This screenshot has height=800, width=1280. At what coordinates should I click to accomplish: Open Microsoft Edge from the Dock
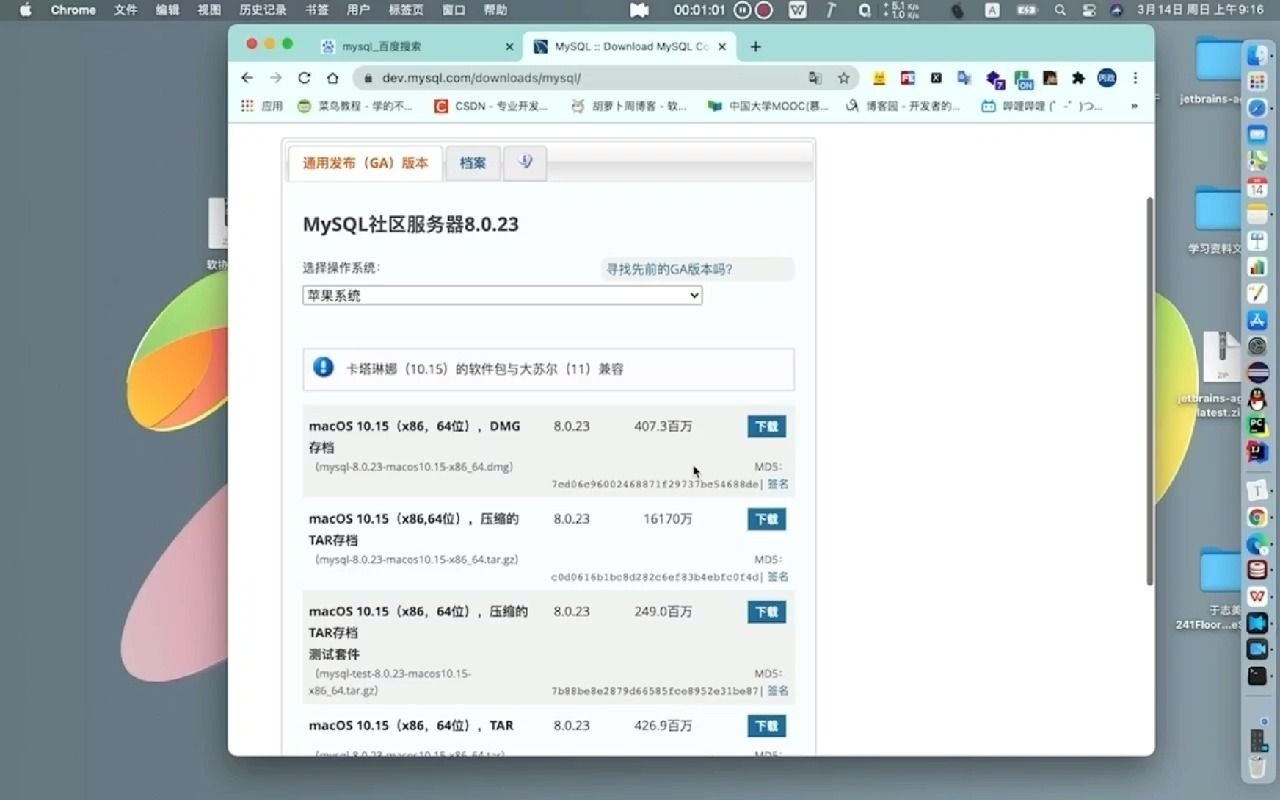(x=1257, y=544)
